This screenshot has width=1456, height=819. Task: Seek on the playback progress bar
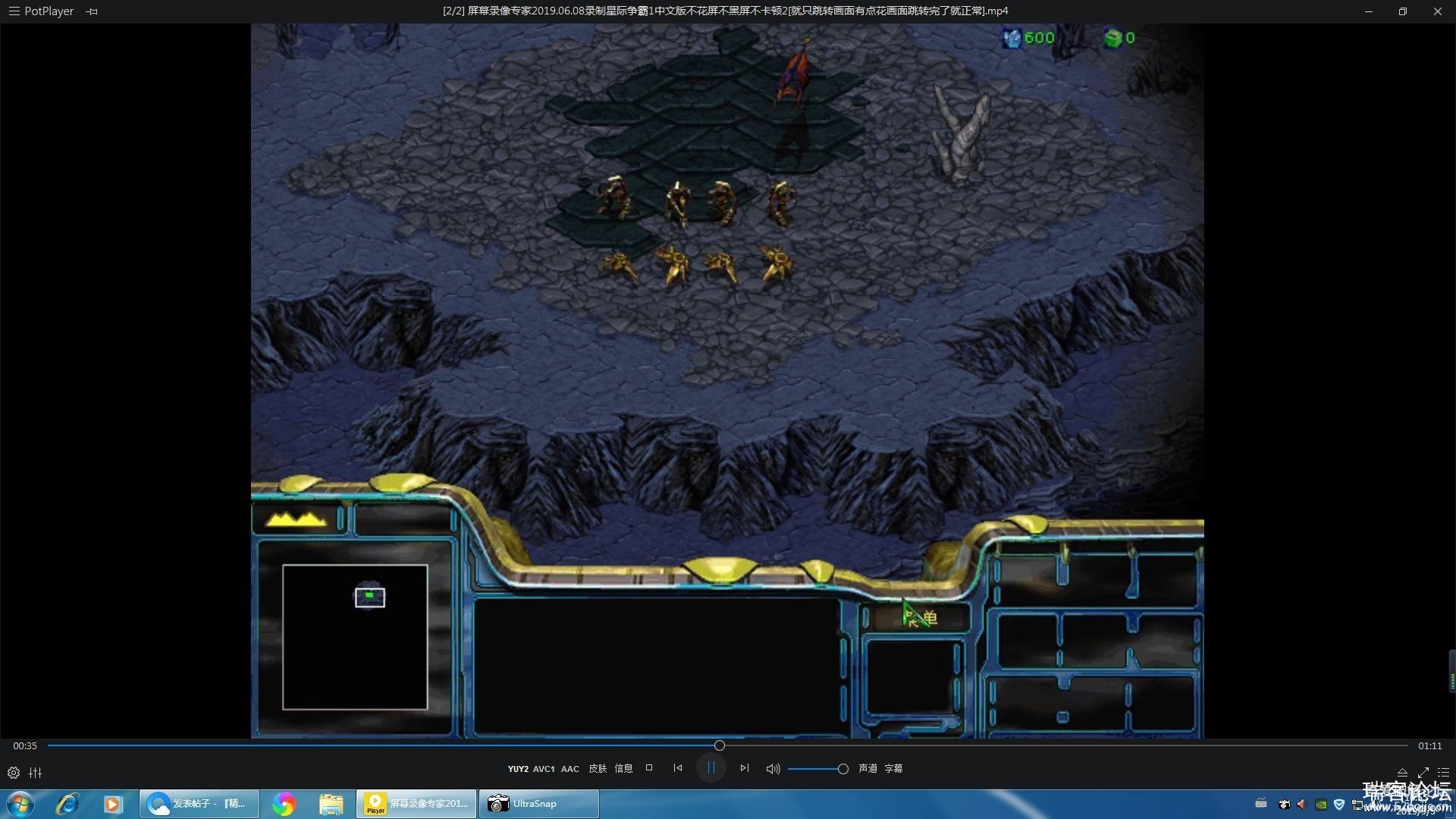click(728, 745)
